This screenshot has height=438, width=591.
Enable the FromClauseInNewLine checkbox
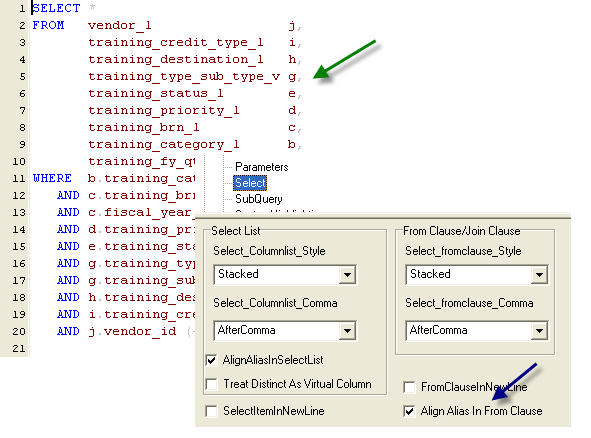click(409, 387)
